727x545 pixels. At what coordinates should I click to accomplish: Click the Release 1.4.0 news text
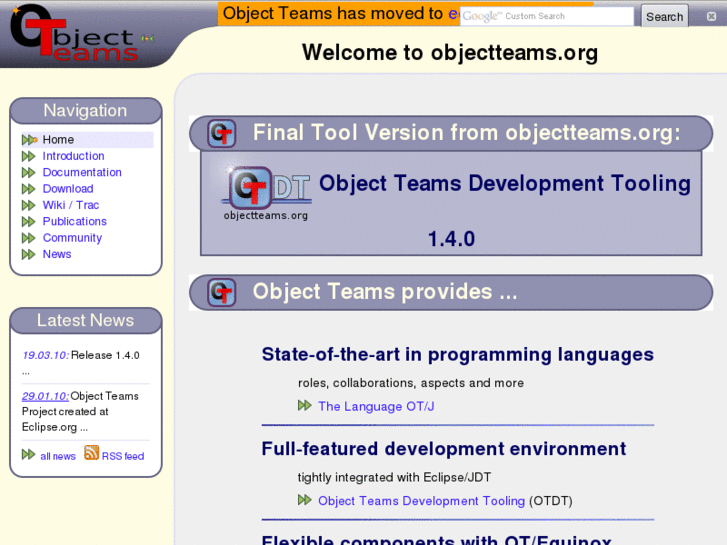coord(105,355)
